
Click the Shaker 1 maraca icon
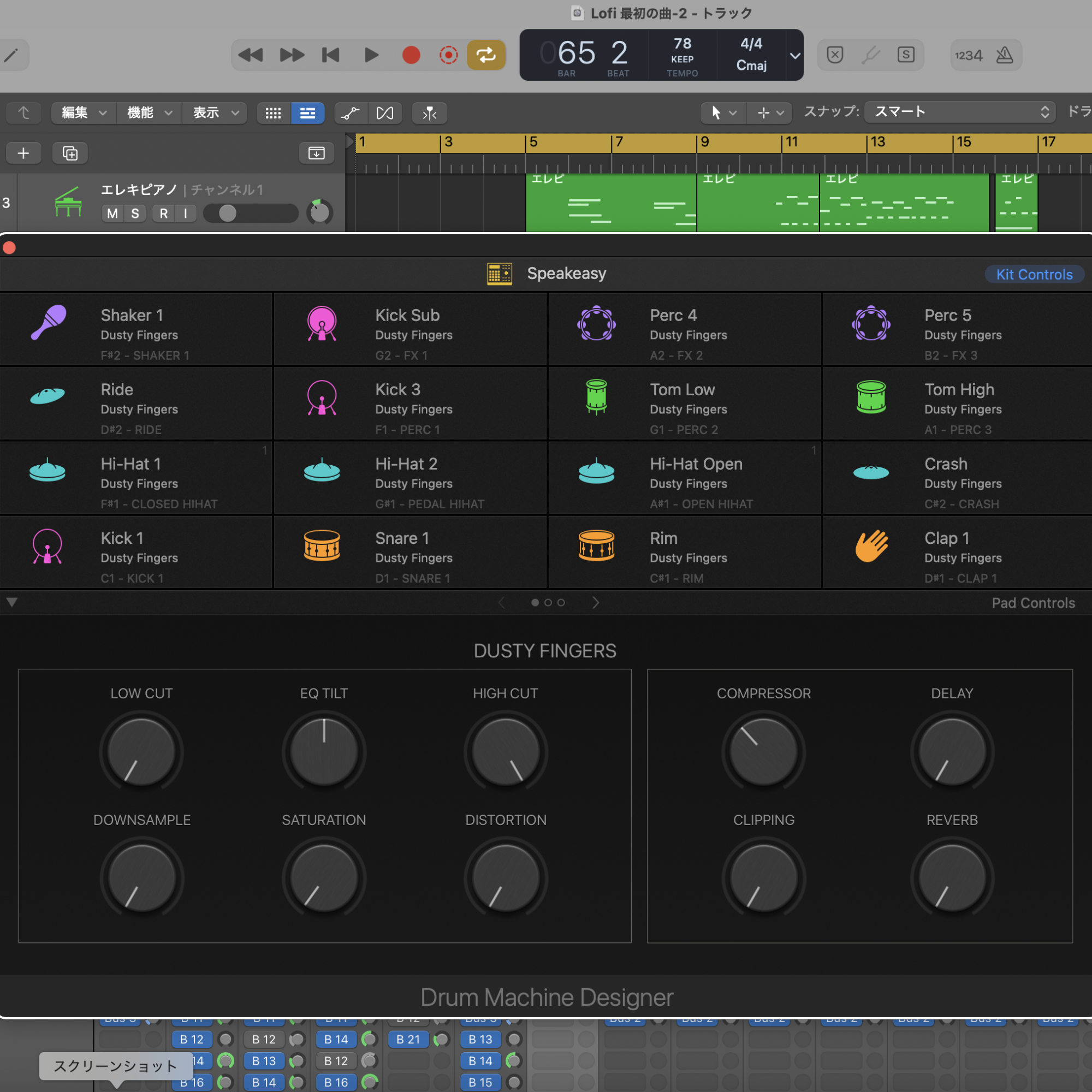click(x=48, y=322)
